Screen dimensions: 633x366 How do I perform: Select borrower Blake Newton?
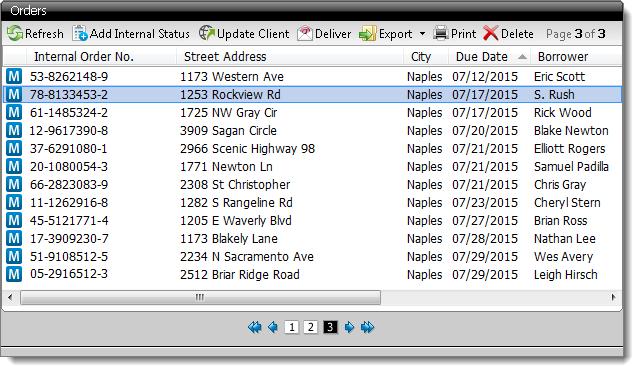pyautogui.click(x=571, y=131)
